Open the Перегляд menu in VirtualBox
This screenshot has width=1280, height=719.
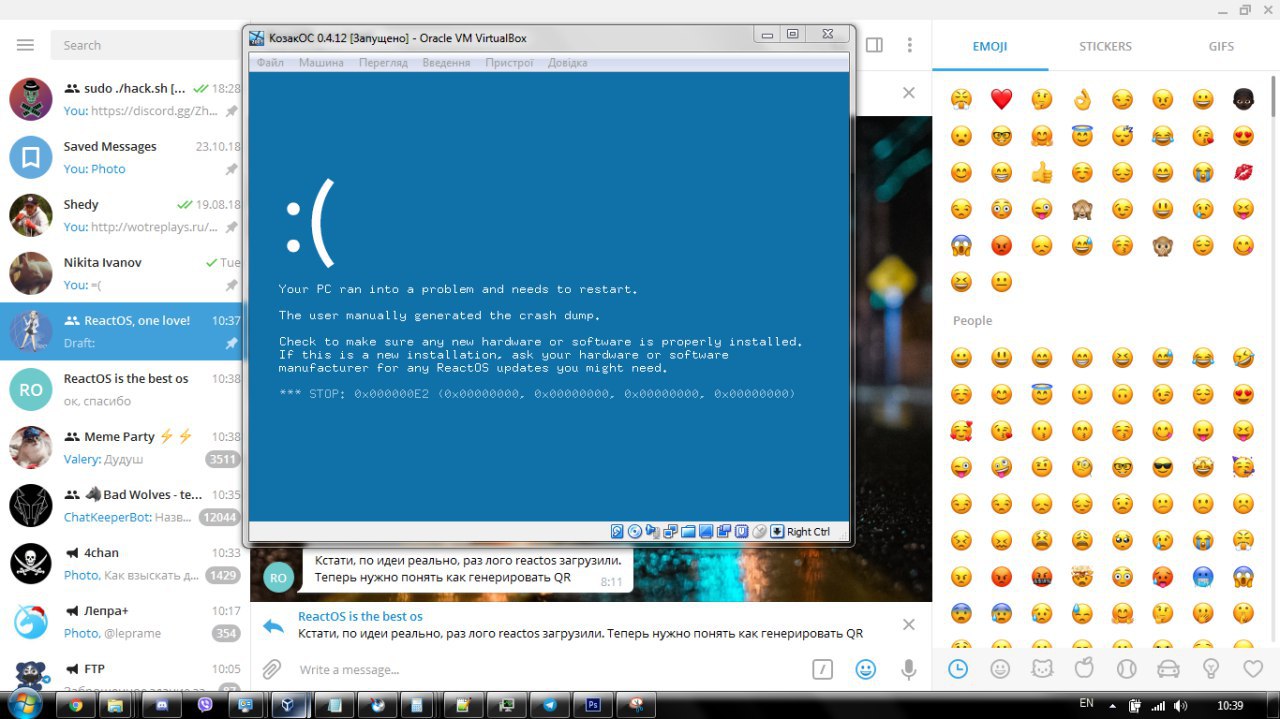click(383, 62)
